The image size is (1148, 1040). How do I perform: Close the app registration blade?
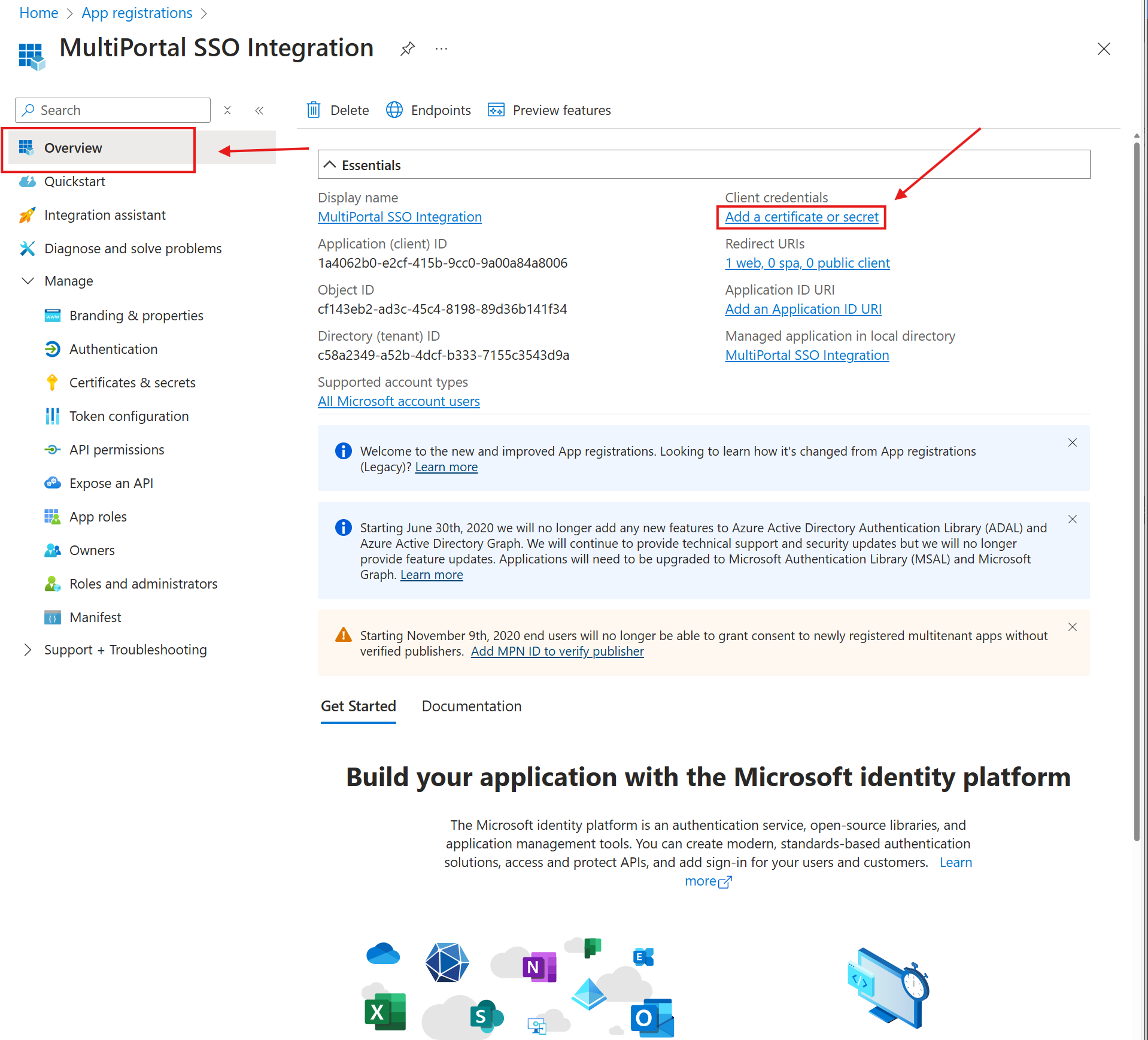(1104, 48)
